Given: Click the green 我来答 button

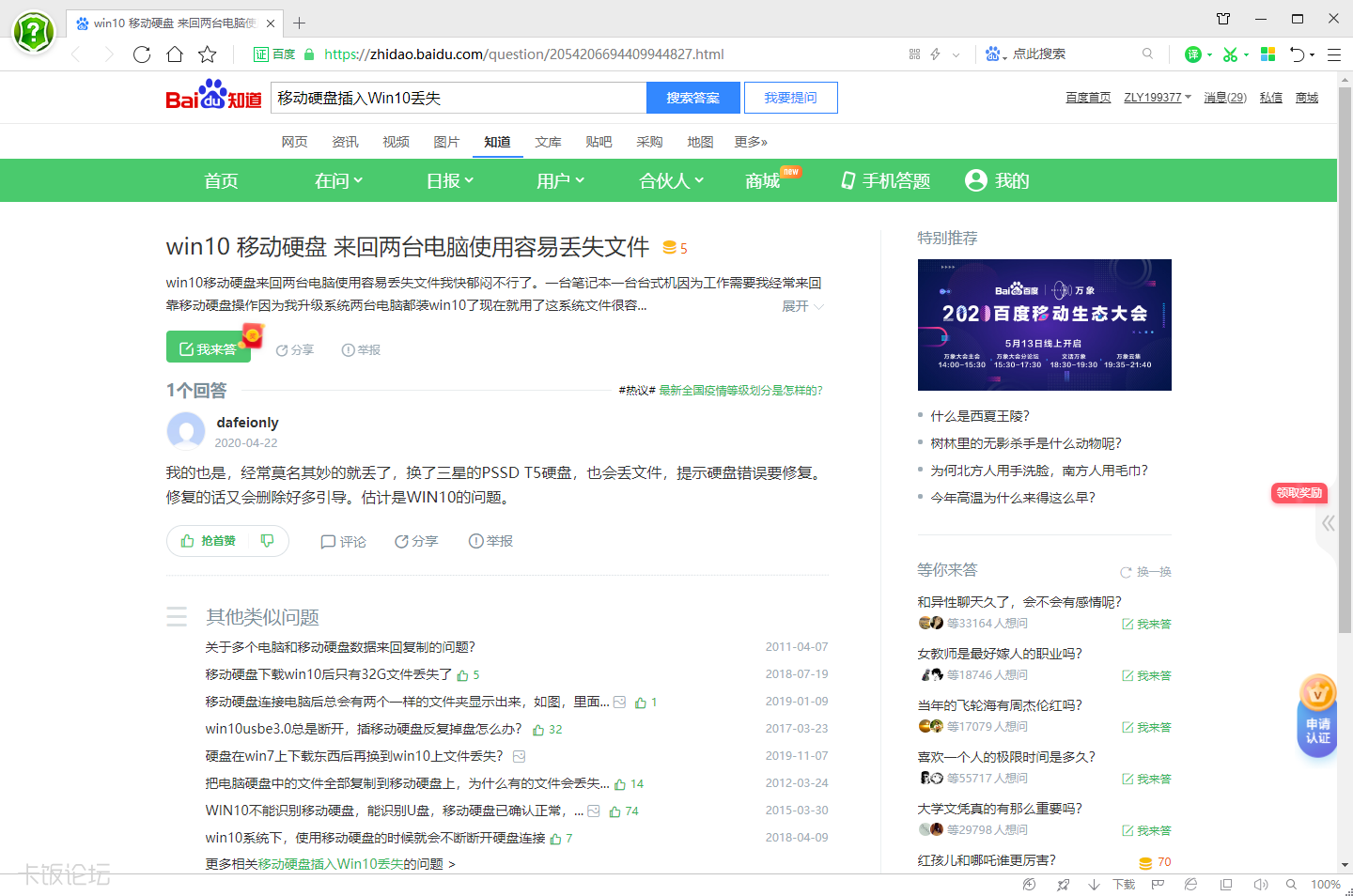Looking at the screenshot, I should click(209, 347).
